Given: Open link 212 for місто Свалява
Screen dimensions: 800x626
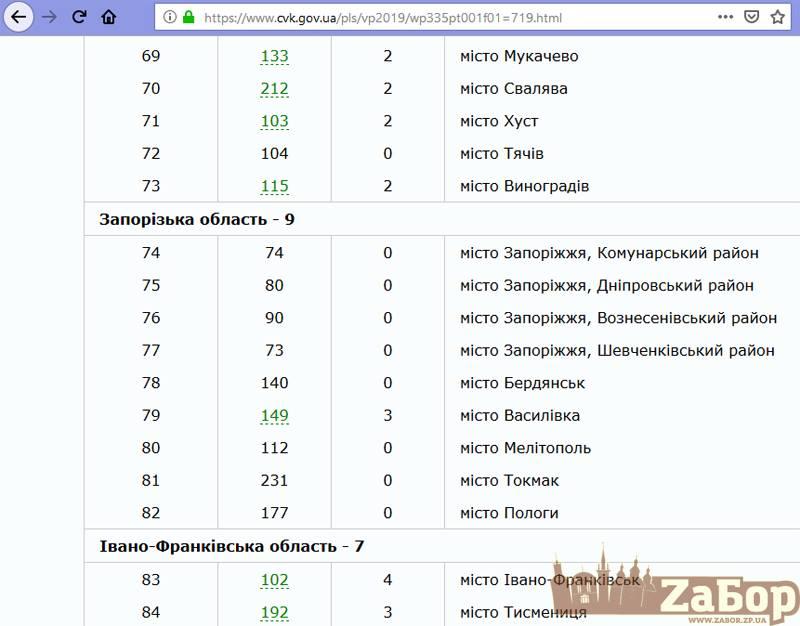Looking at the screenshot, I should [x=274, y=89].
